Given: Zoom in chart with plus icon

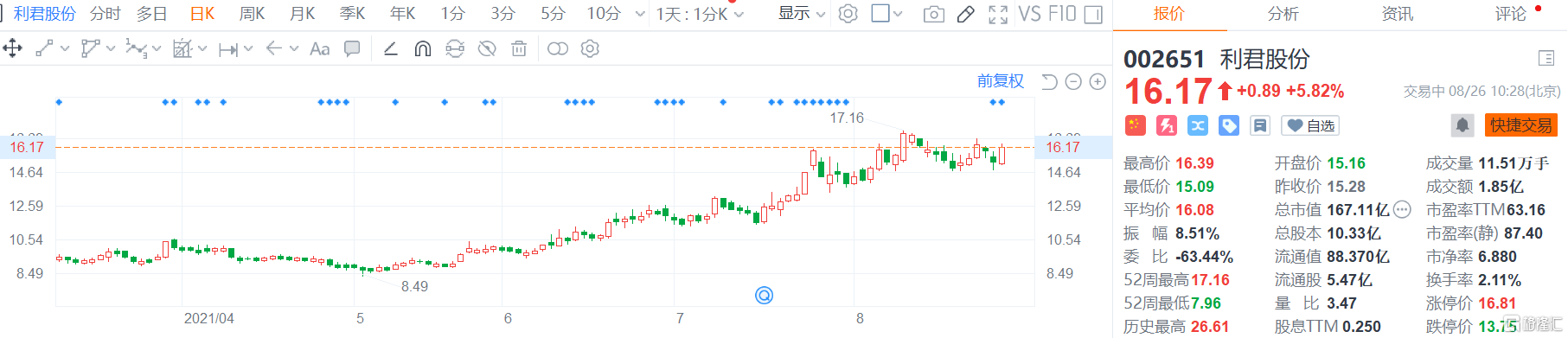Looking at the screenshot, I should [1098, 81].
